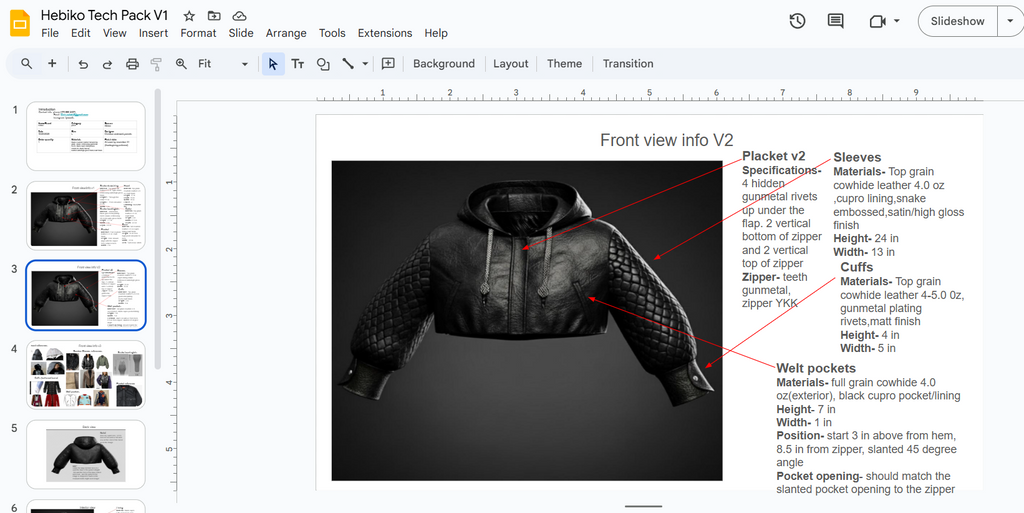Click the Redo arrow icon
Viewport: 1024px width, 513px height.
107,64
